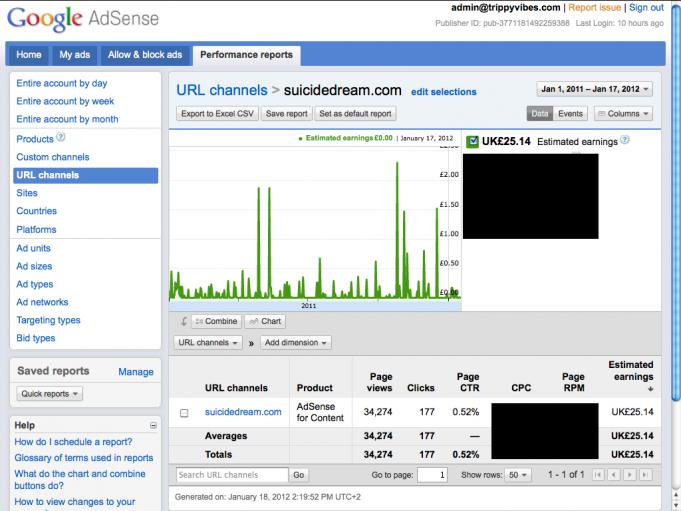The image size is (681, 511).
Task: Open the Products report link
Action: coord(35,139)
